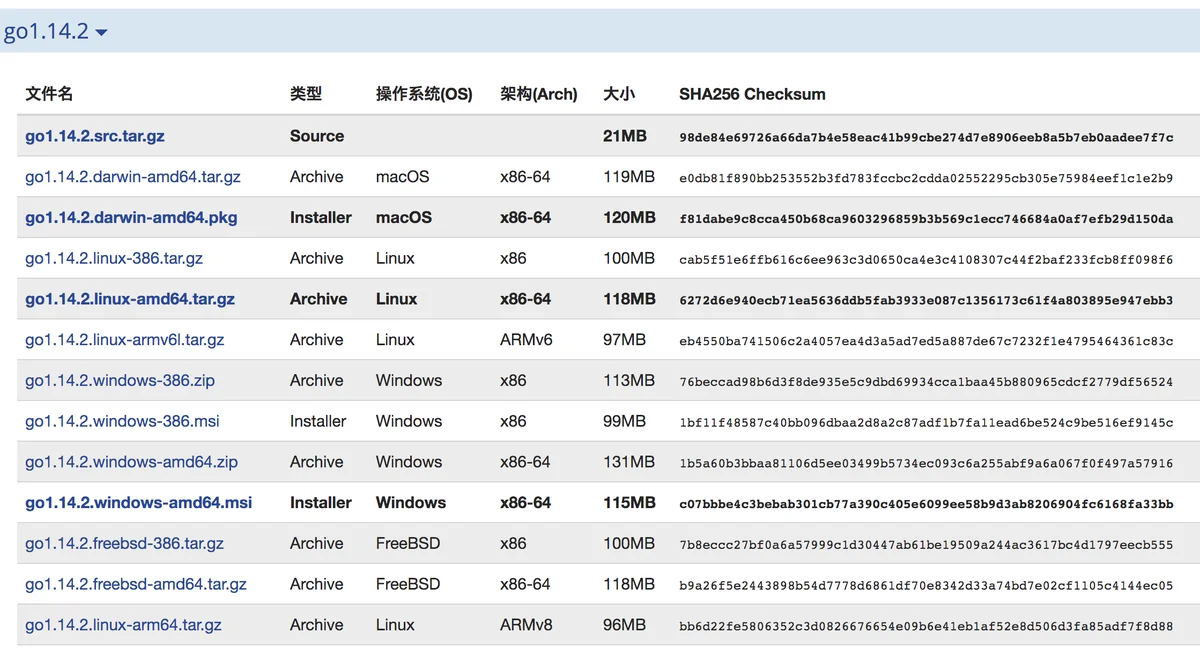
Task: Download go1.14.2.src.tar.gz source file
Action: (x=95, y=136)
